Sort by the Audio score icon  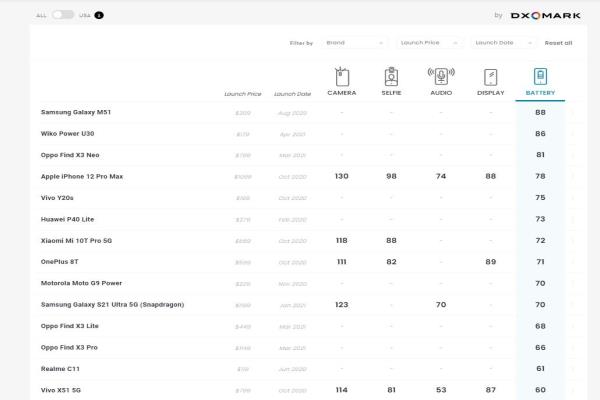coord(441,76)
